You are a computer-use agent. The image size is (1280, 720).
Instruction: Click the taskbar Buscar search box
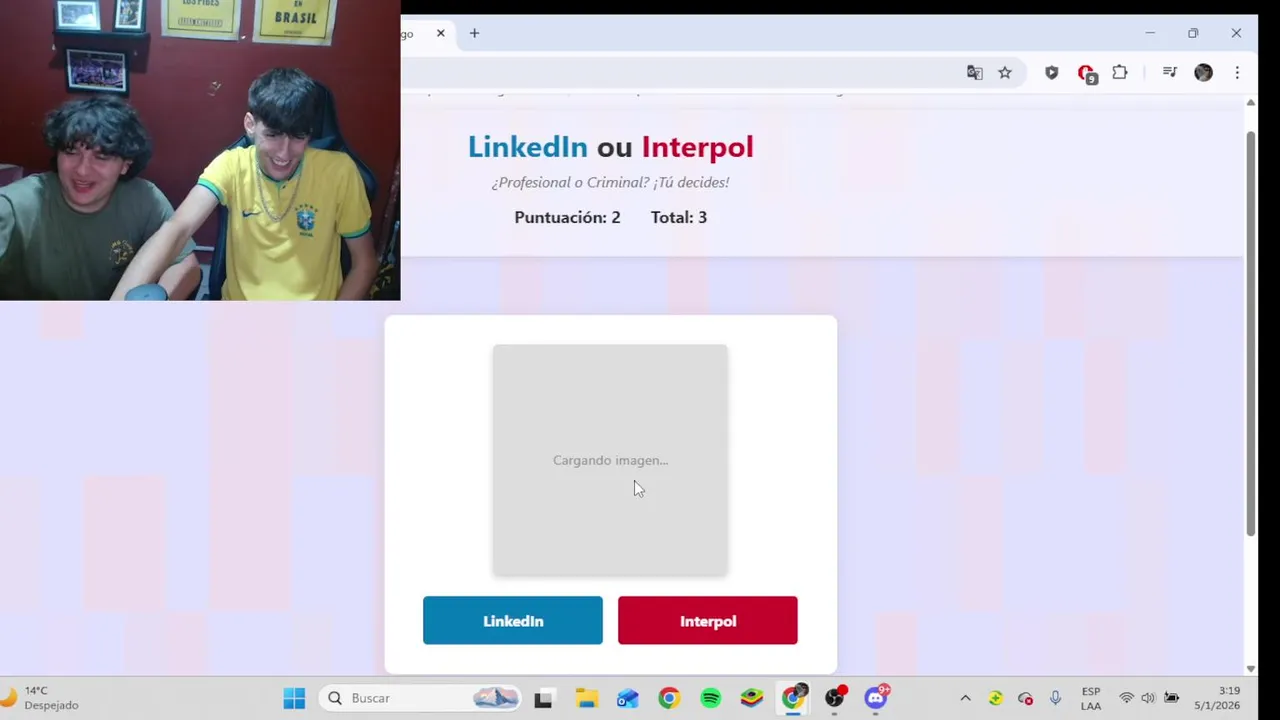[x=420, y=698]
